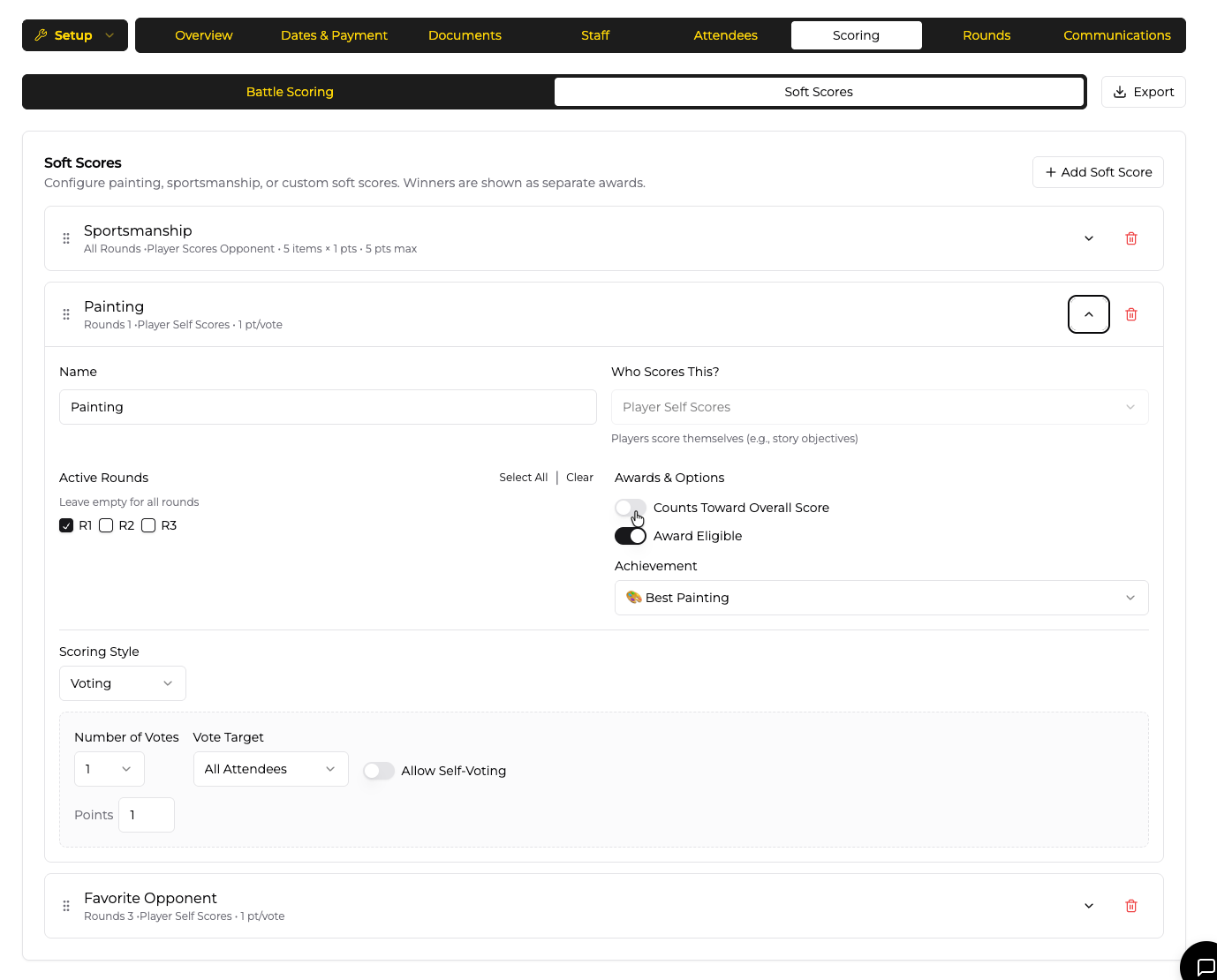Expand the Sportsmanship score section

click(1088, 238)
